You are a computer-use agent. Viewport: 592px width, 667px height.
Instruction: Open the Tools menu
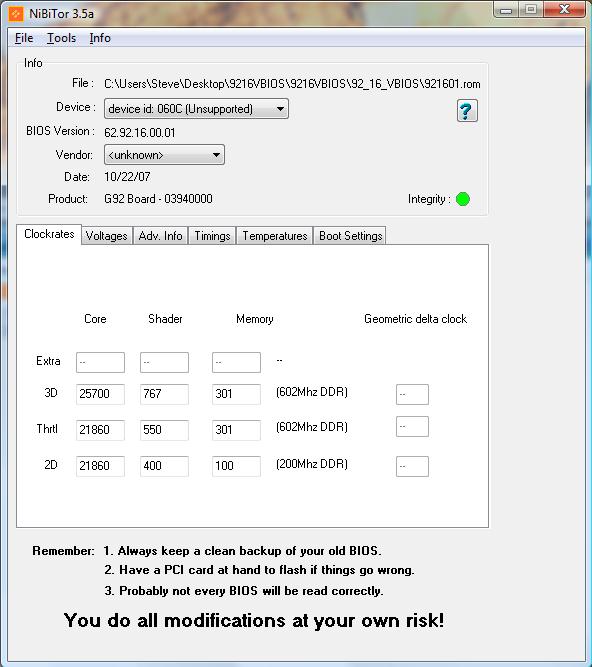pyautogui.click(x=61, y=38)
